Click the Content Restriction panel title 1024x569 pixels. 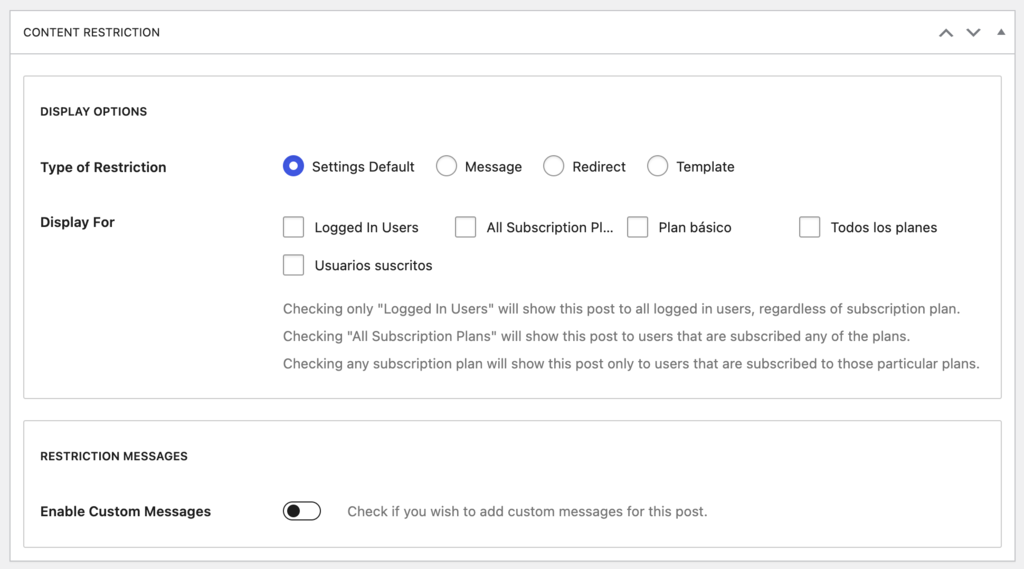91,32
